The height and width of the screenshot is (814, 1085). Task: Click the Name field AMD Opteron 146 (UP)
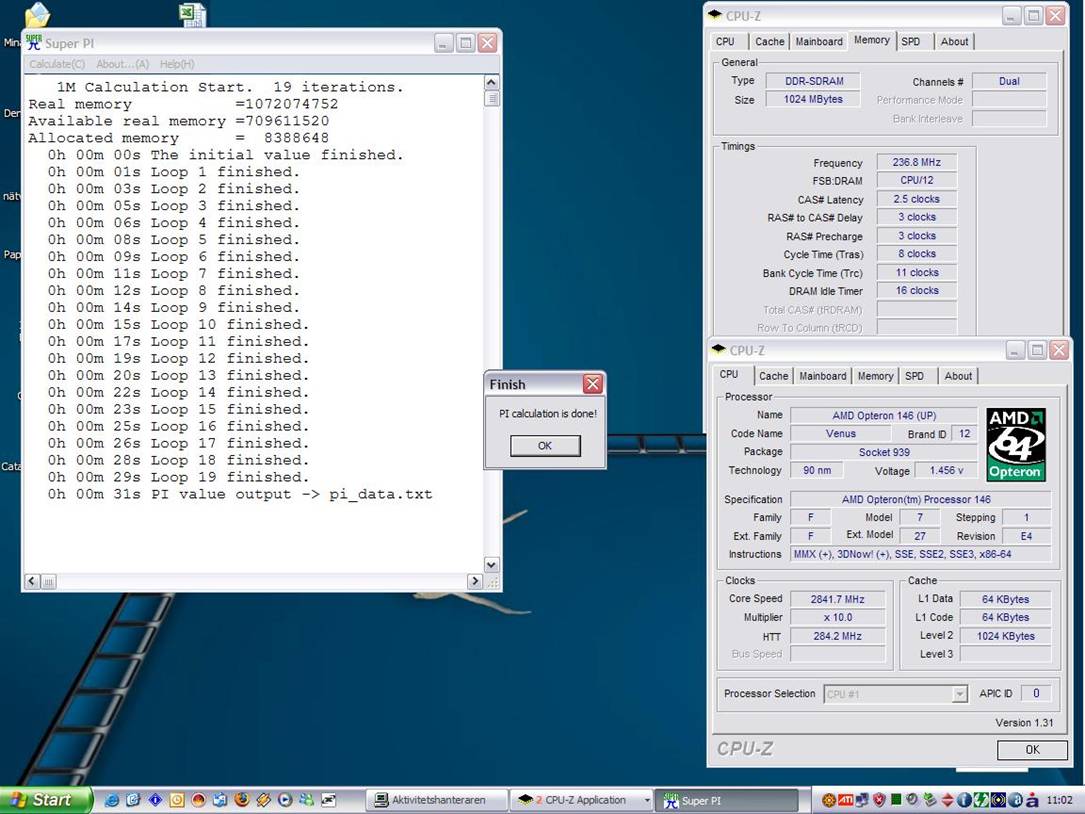tap(884, 416)
